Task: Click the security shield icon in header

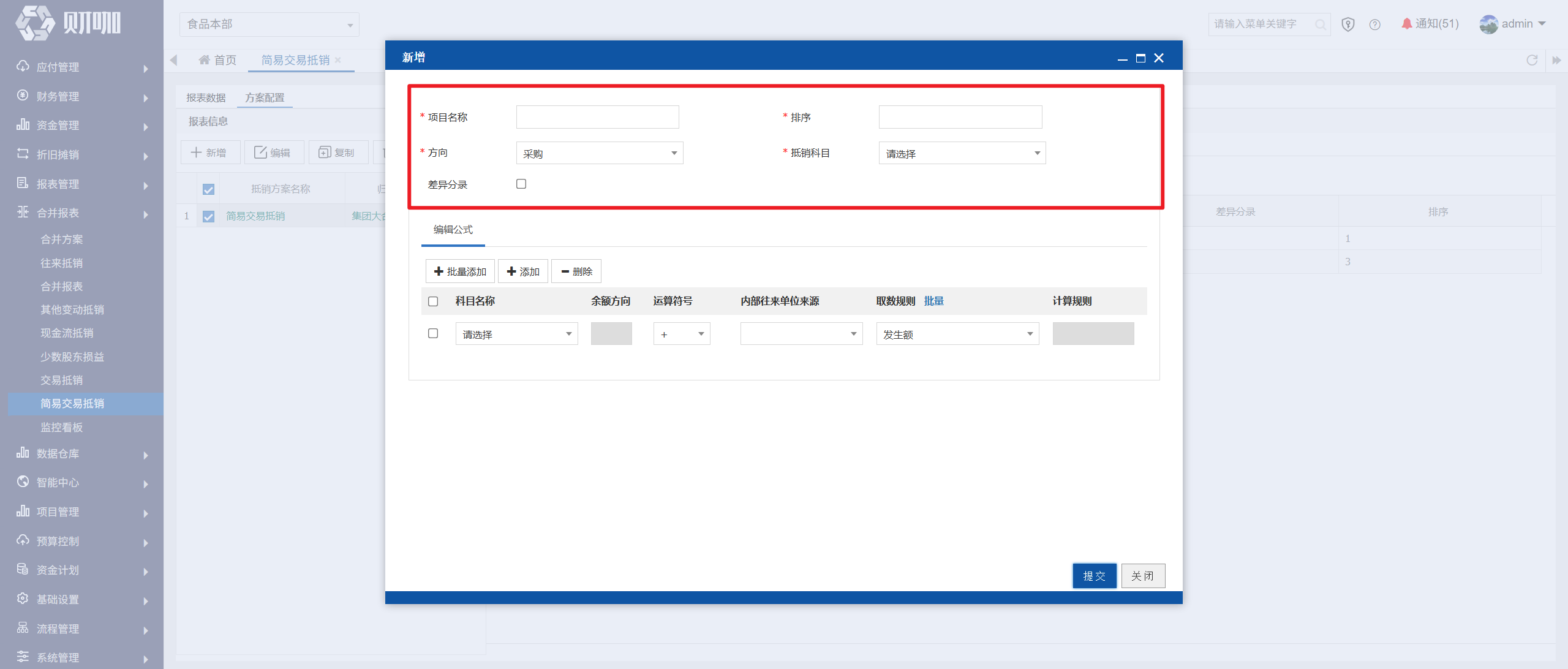Action: 1347,25
